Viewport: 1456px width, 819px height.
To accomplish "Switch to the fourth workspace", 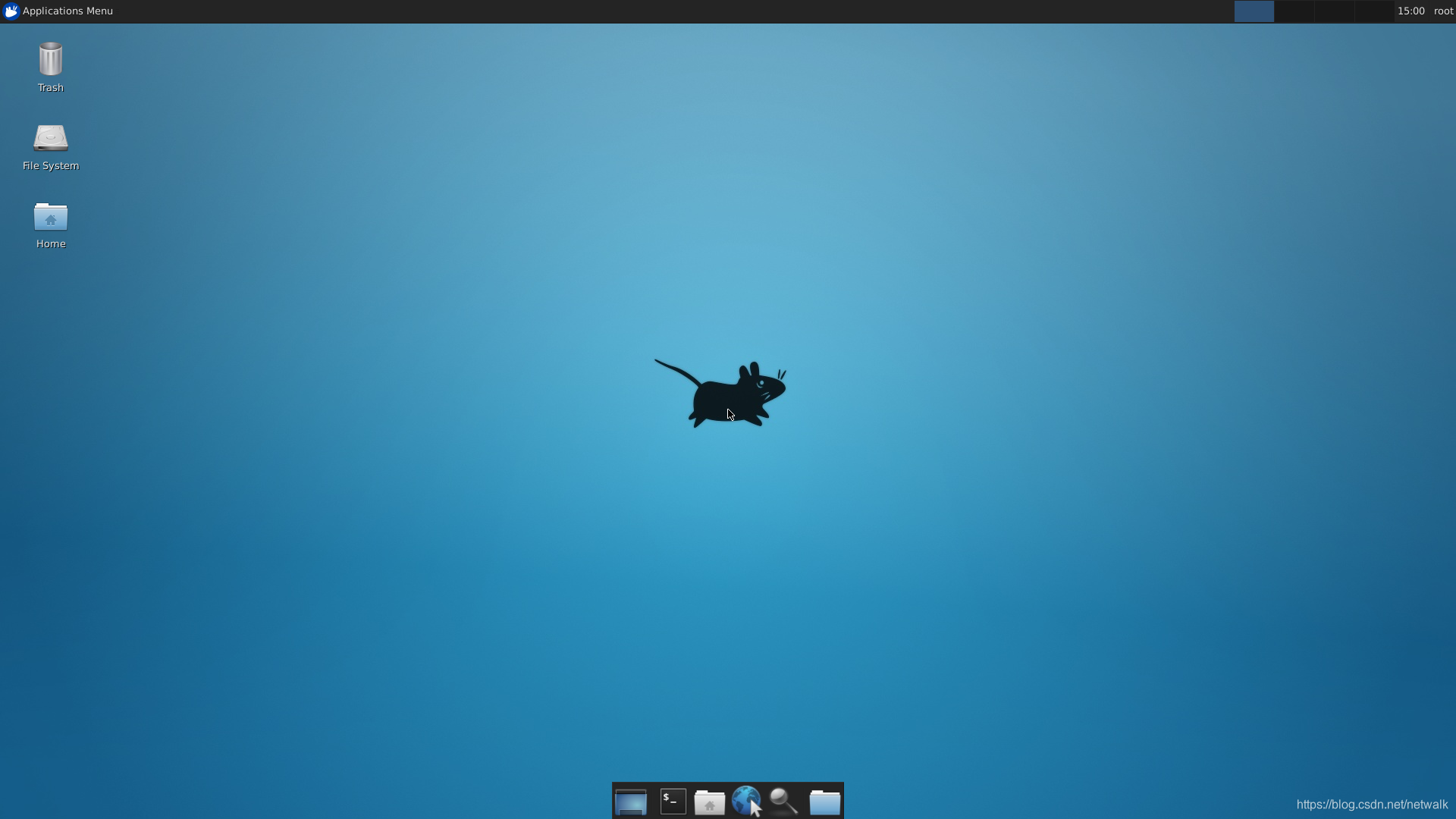I will (1373, 11).
